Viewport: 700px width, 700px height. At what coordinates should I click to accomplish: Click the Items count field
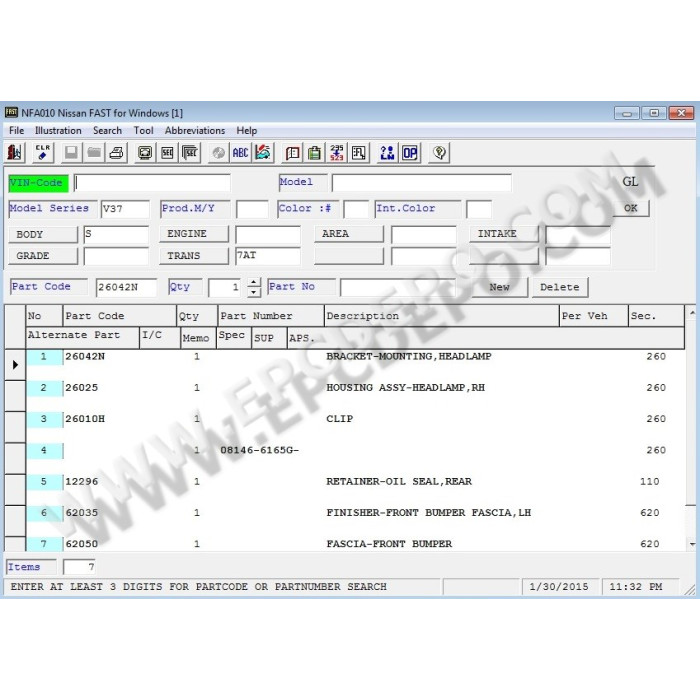pyautogui.click(x=79, y=567)
